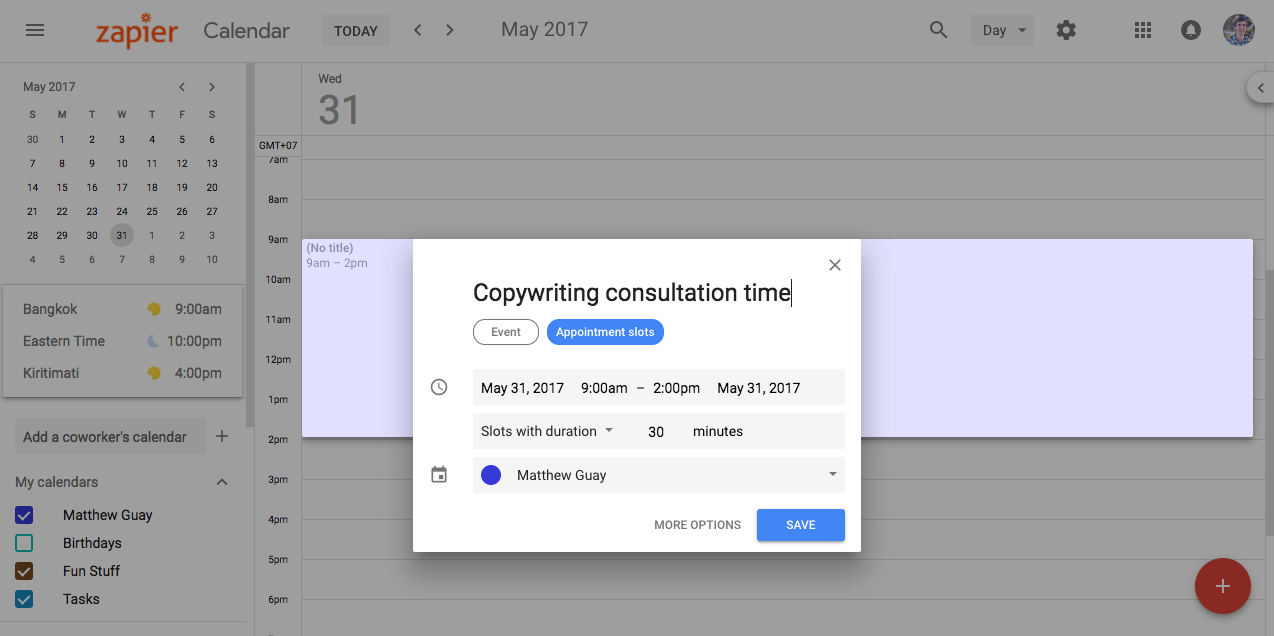
Task: Click MORE OPTIONS in the dialog
Action: click(697, 525)
